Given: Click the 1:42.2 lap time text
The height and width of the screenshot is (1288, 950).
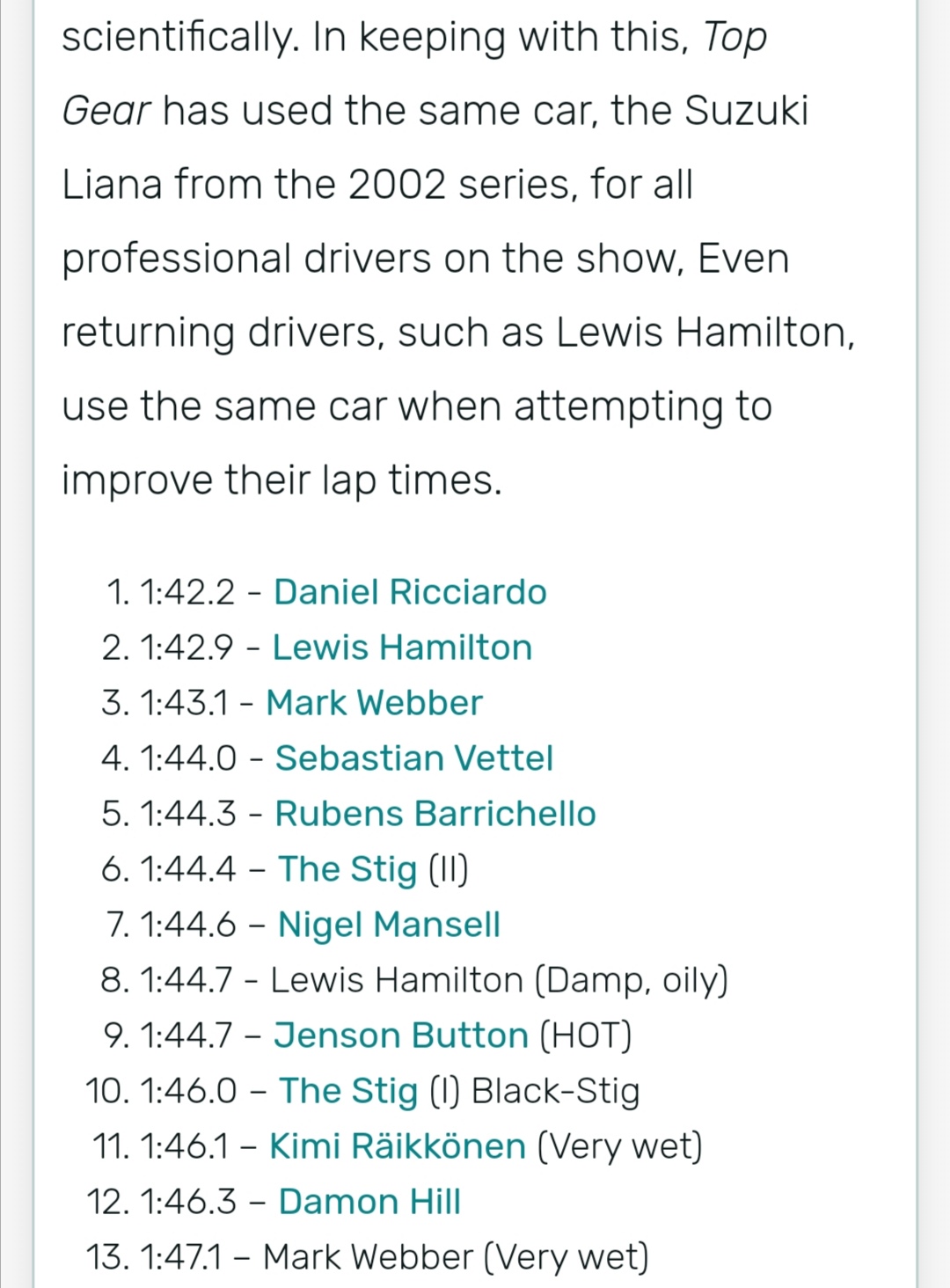Looking at the screenshot, I should 186,592.
